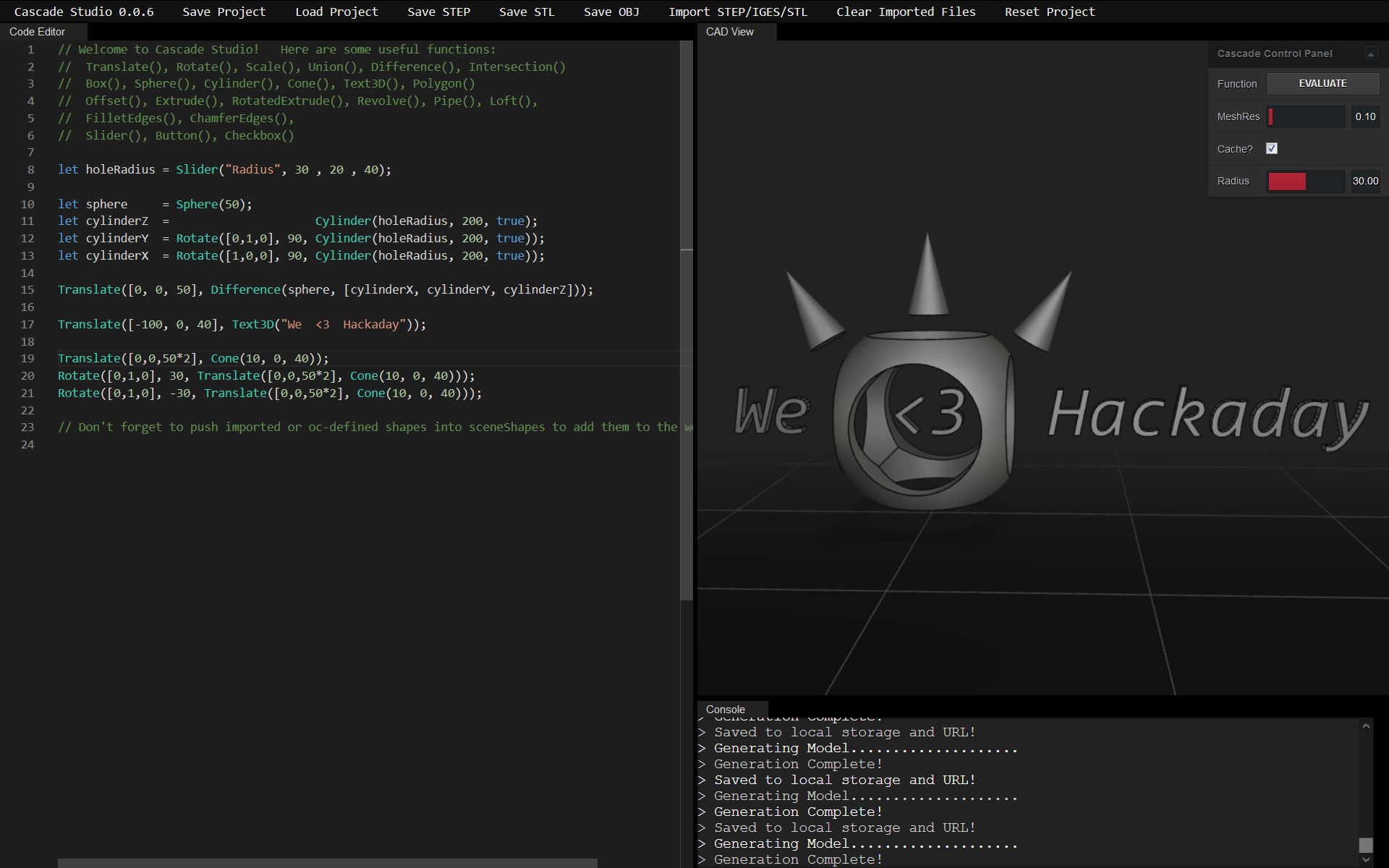Open Import STEP/IGES/STL option
This screenshot has height=868, width=1389.
click(737, 12)
